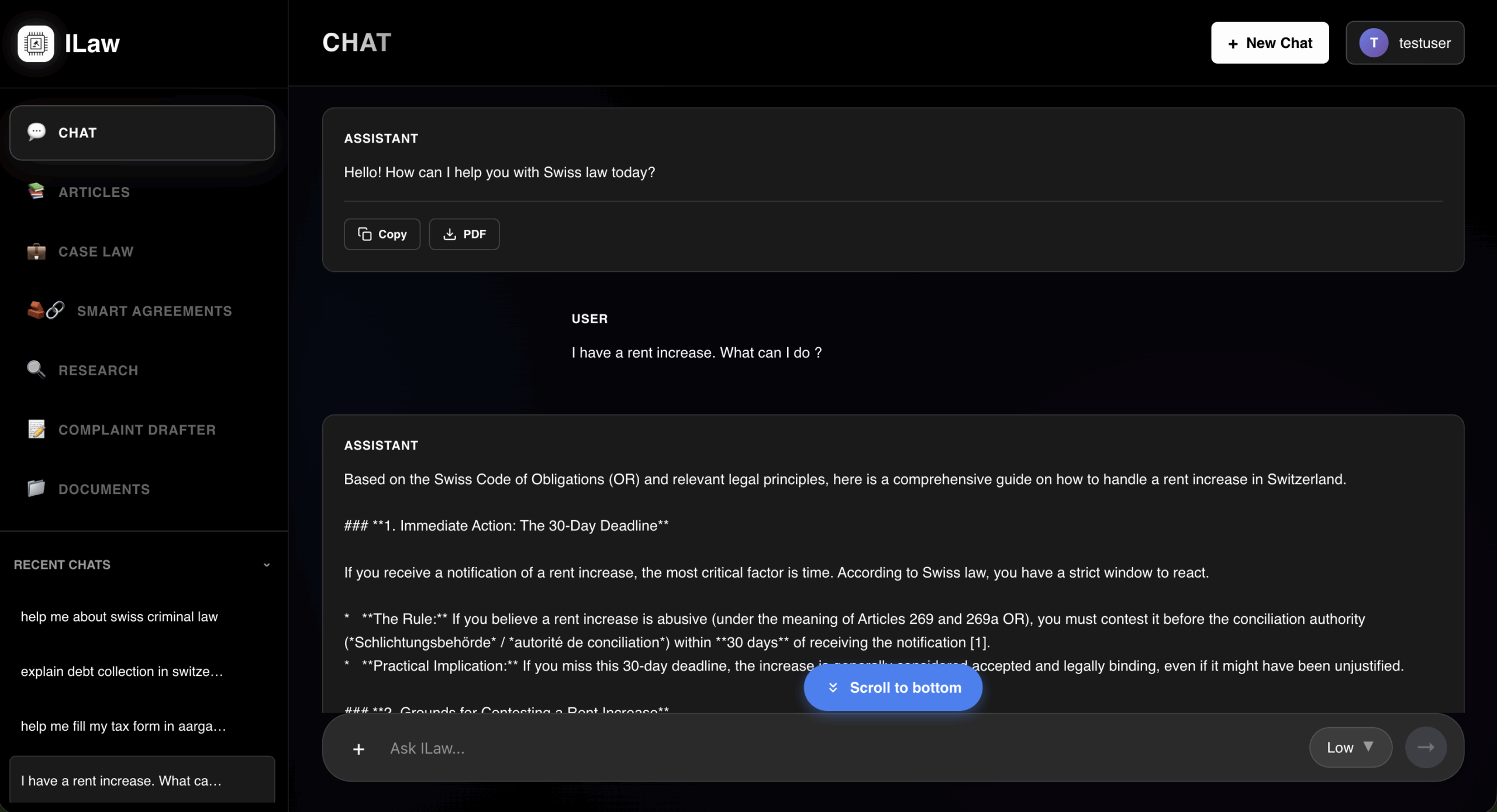1497x812 pixels.
Task: Start a New Chat
Action: (x=1270, y=43)
